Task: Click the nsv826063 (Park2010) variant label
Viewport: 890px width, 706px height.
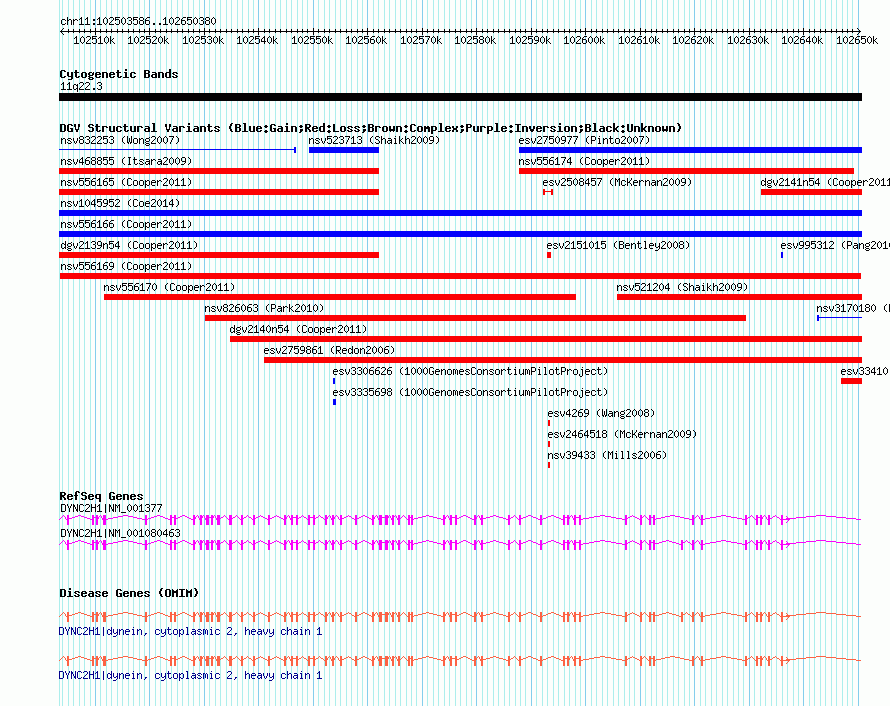Action: (x=264, y=308)
